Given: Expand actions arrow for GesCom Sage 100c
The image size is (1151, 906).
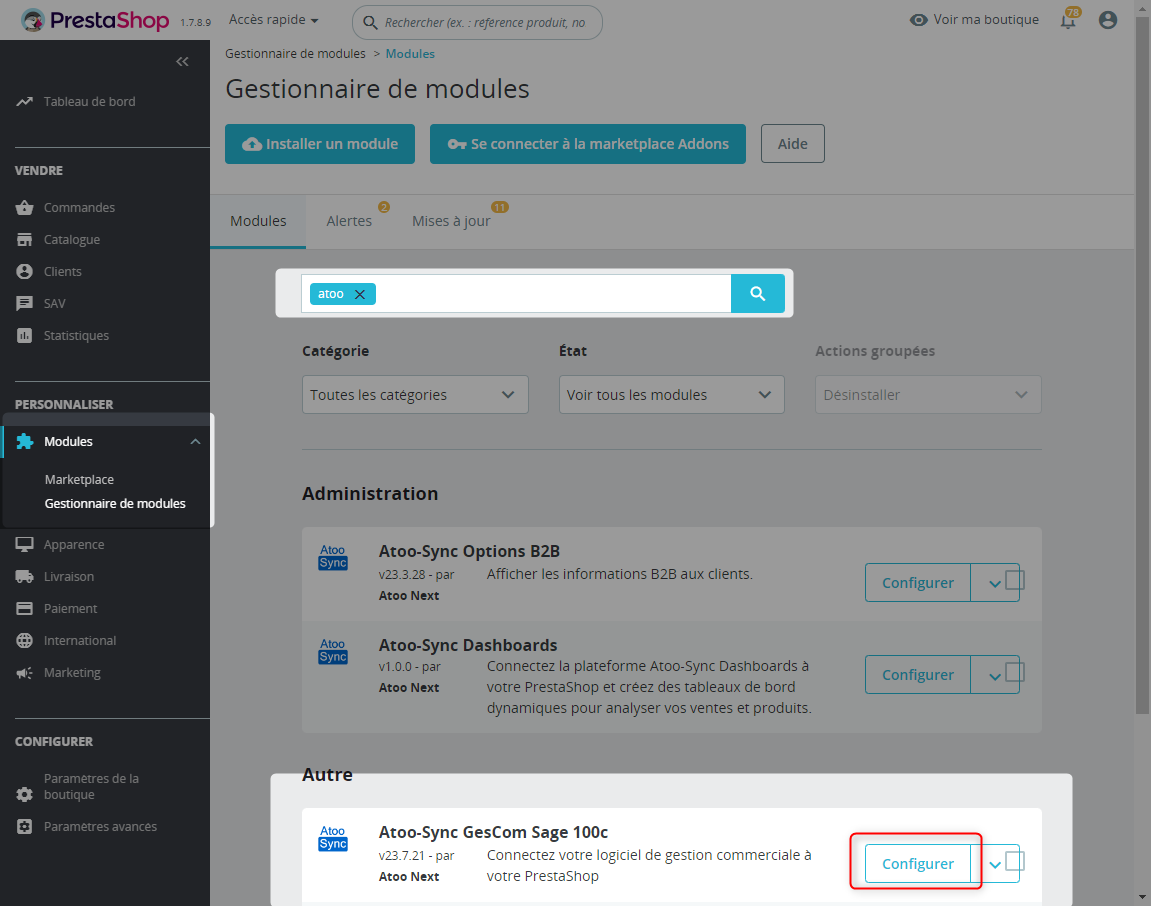Looking at the screenshot, I should tap(994, 864).
